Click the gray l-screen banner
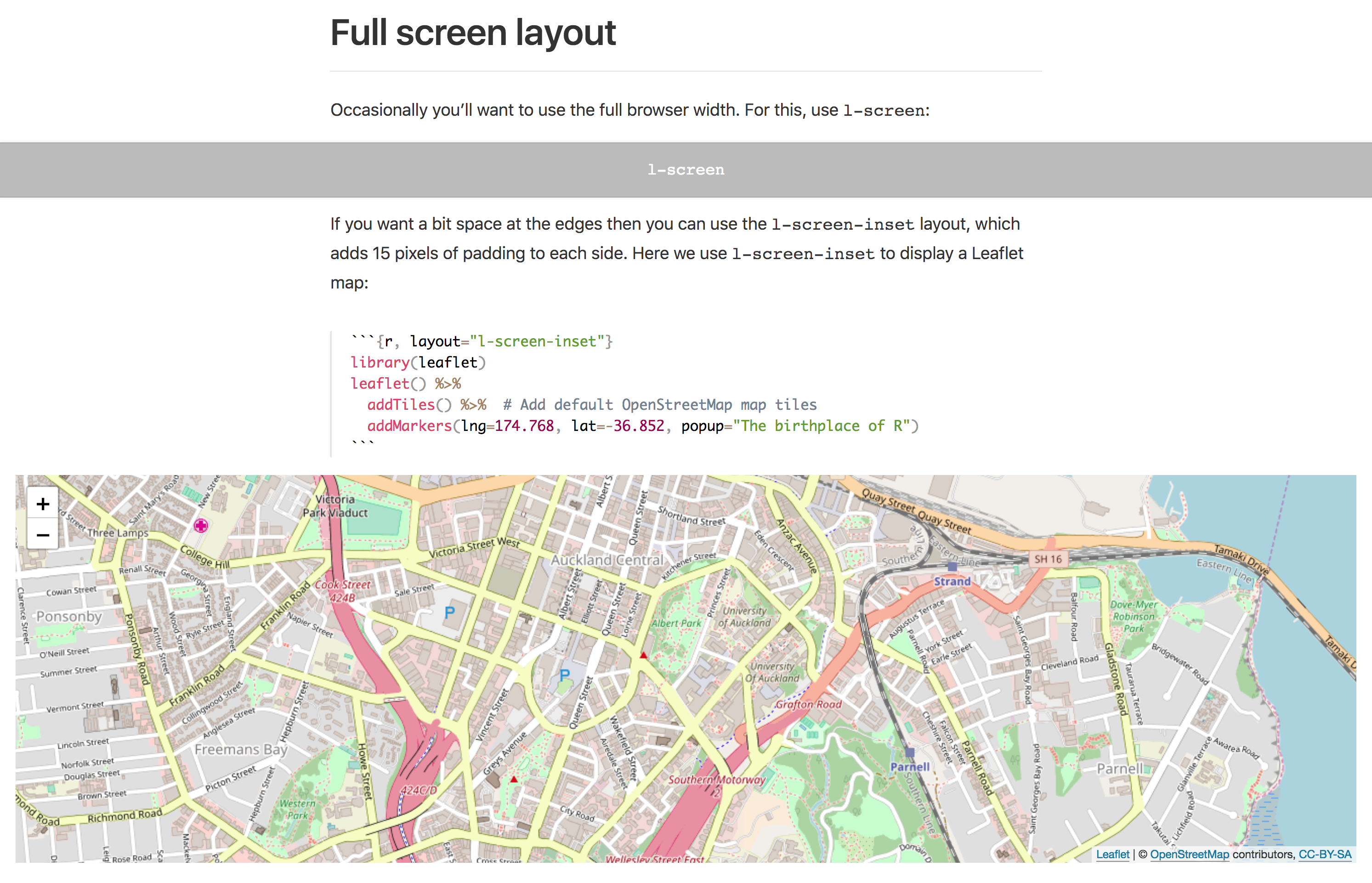The image size is (1372, 883). (686, 170)
